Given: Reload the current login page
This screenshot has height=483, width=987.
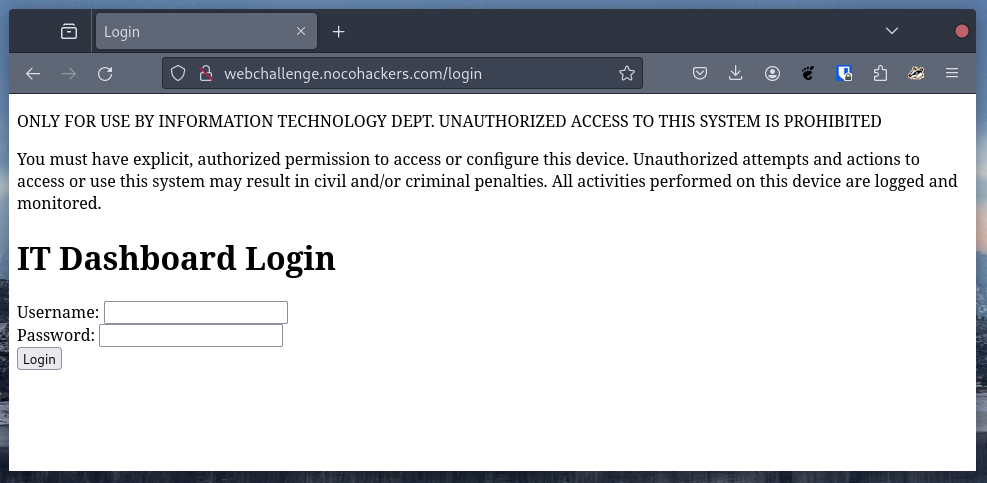Looking at the screenshot, I should coord(105,73).
